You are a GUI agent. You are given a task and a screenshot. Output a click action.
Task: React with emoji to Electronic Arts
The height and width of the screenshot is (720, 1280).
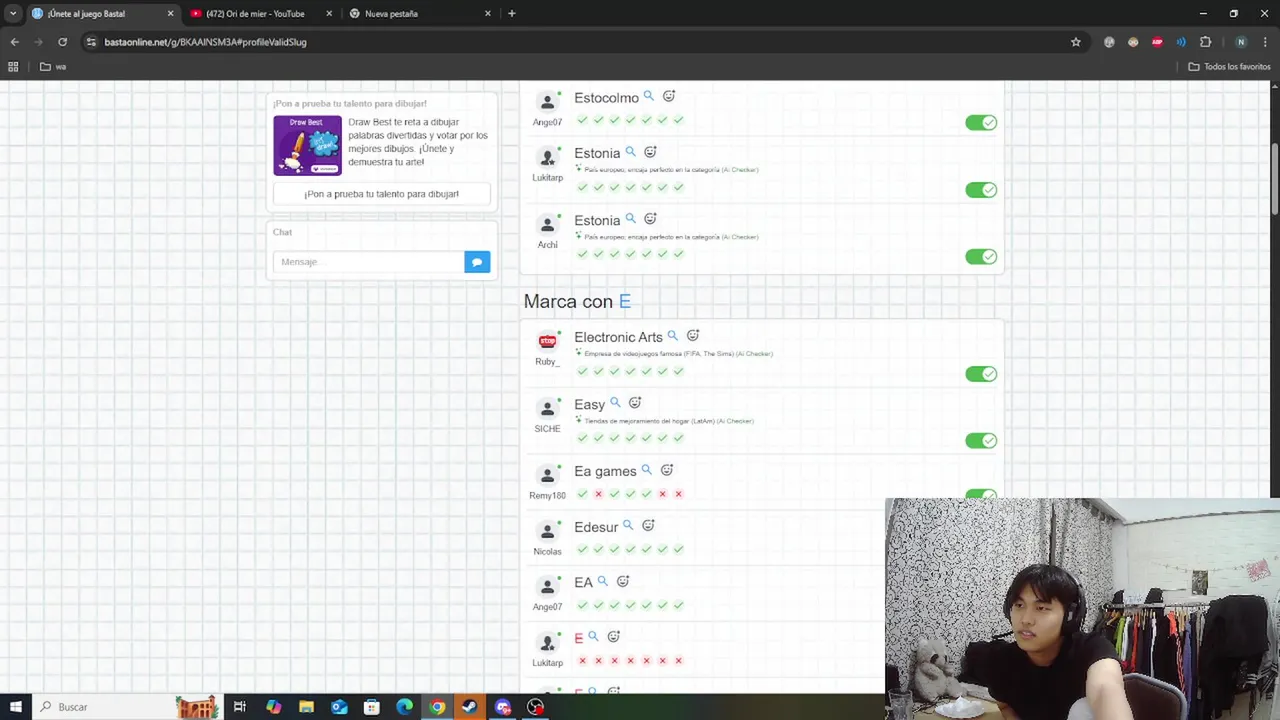(693, 336)
